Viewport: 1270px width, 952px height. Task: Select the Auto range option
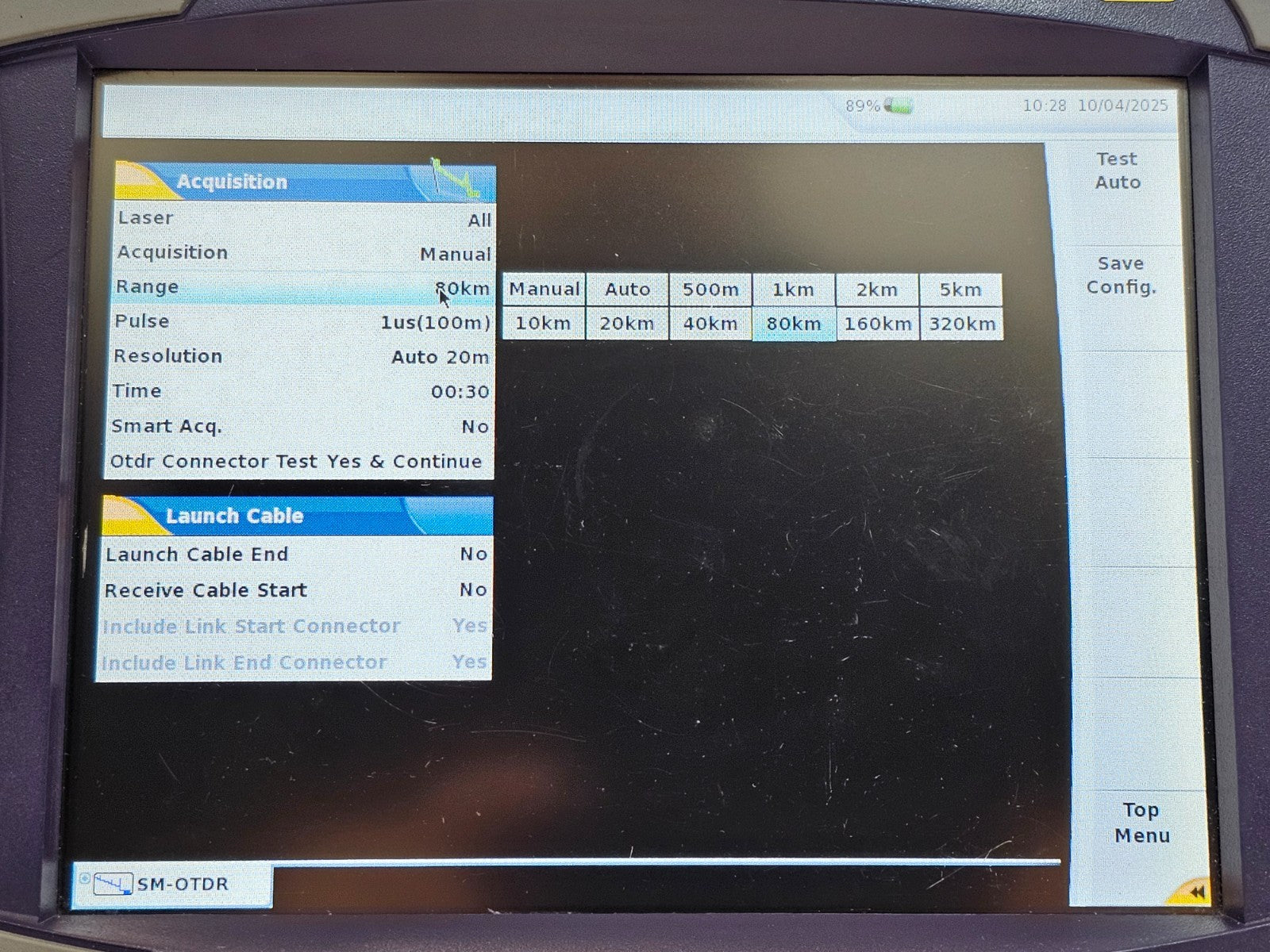click(x=627, y=290)
